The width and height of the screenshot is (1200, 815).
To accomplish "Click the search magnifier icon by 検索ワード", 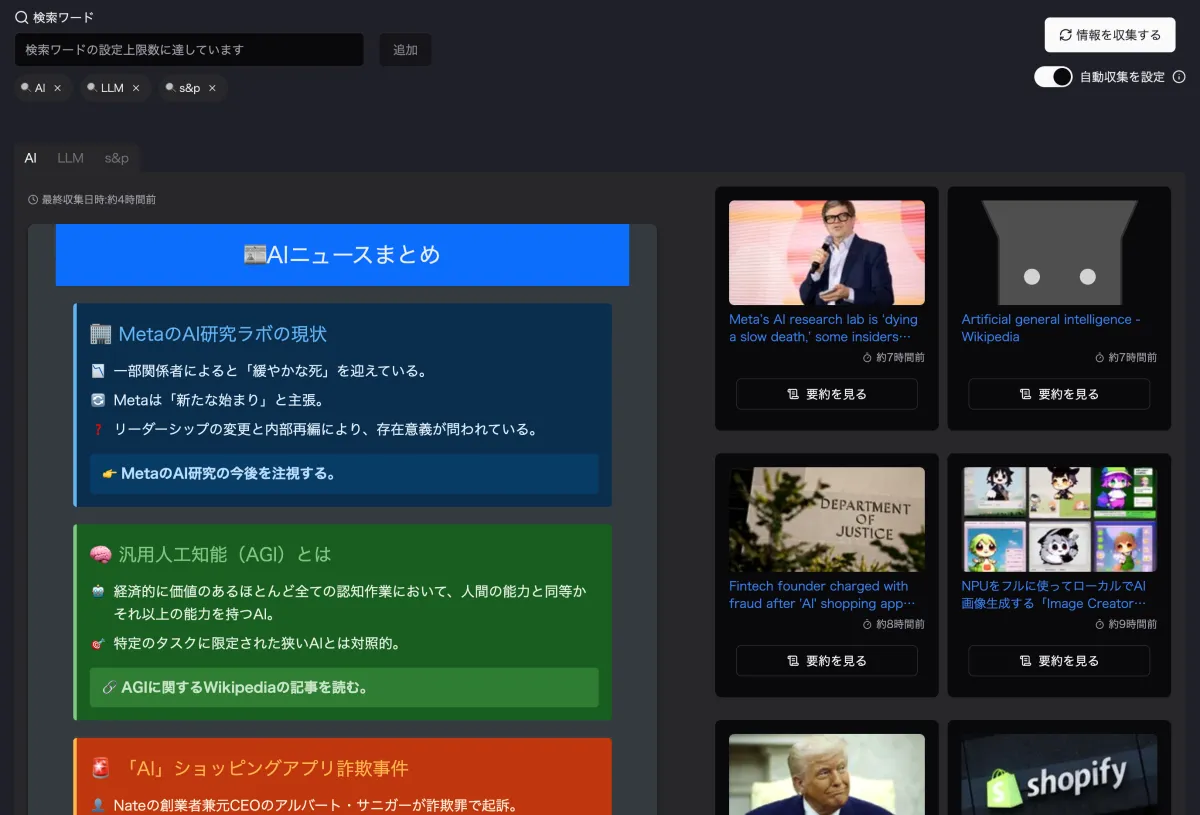I will 21,17.
